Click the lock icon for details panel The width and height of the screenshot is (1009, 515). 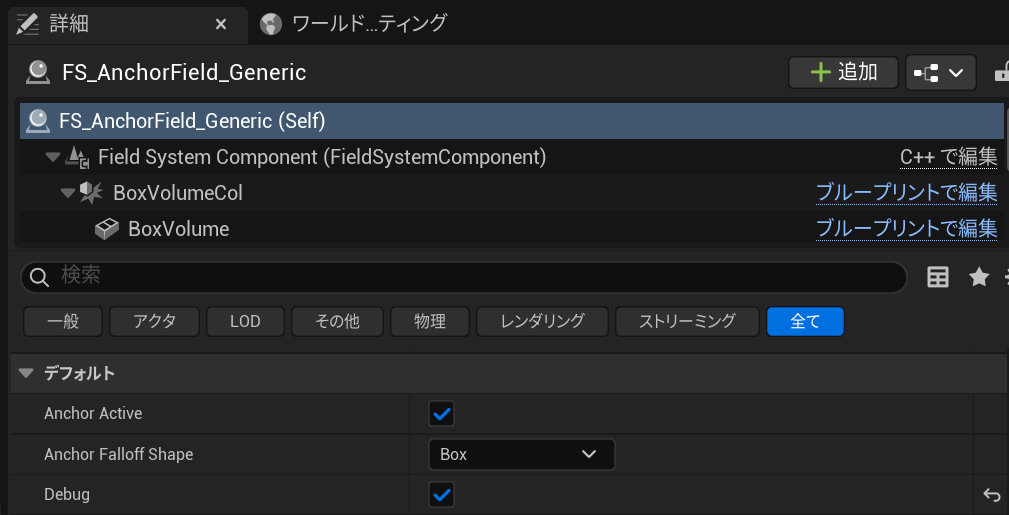[x=1000, y=73]
